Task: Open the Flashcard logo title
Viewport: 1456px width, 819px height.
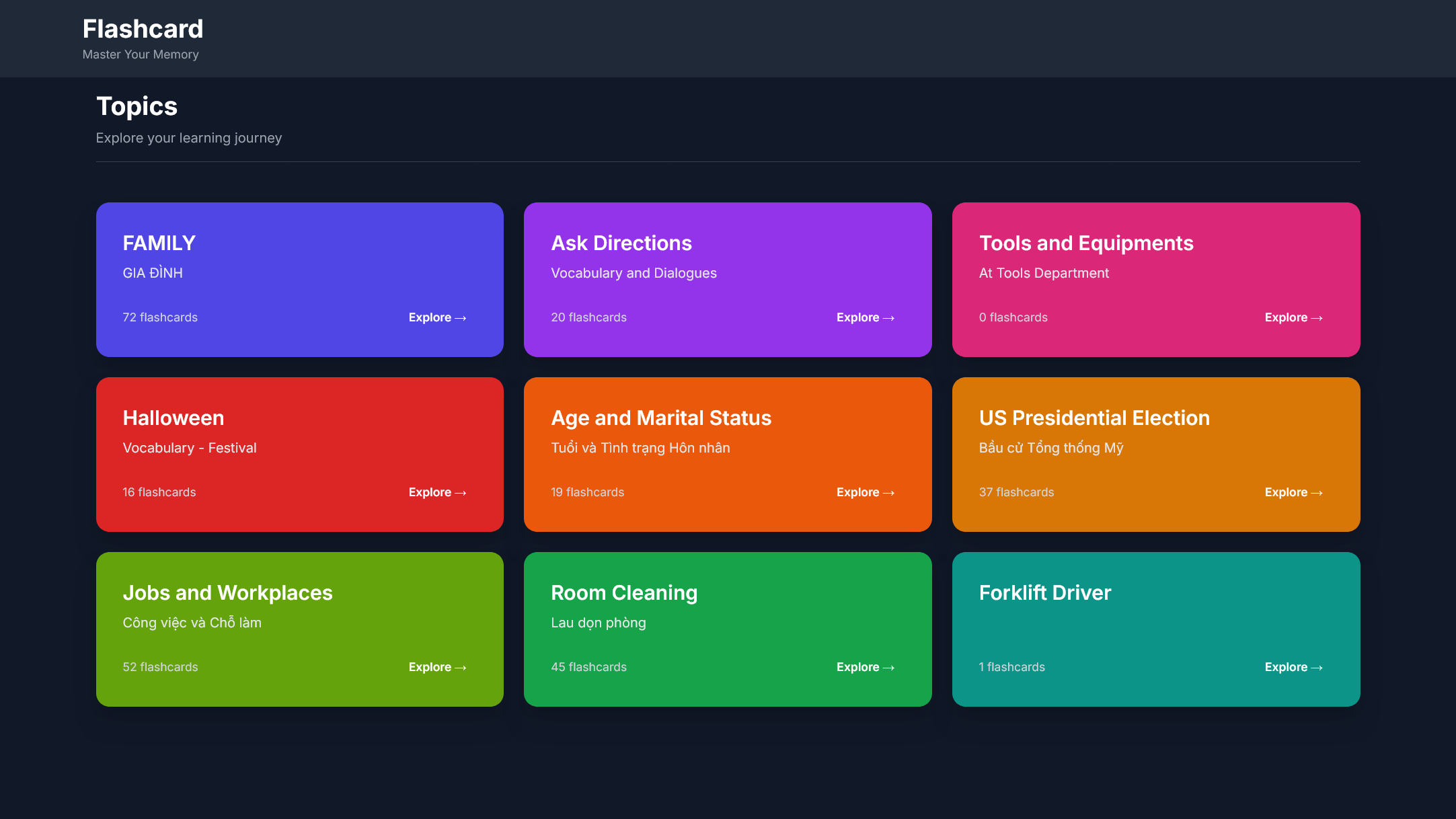Action: click(143, 29)
